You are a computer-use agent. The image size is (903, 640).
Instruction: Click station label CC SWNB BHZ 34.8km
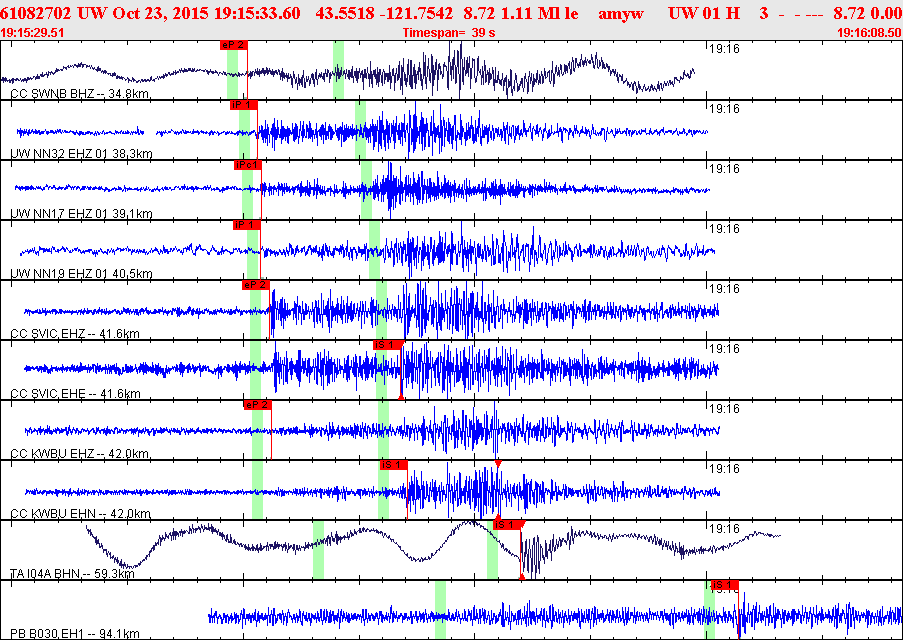tap(81, 94)
